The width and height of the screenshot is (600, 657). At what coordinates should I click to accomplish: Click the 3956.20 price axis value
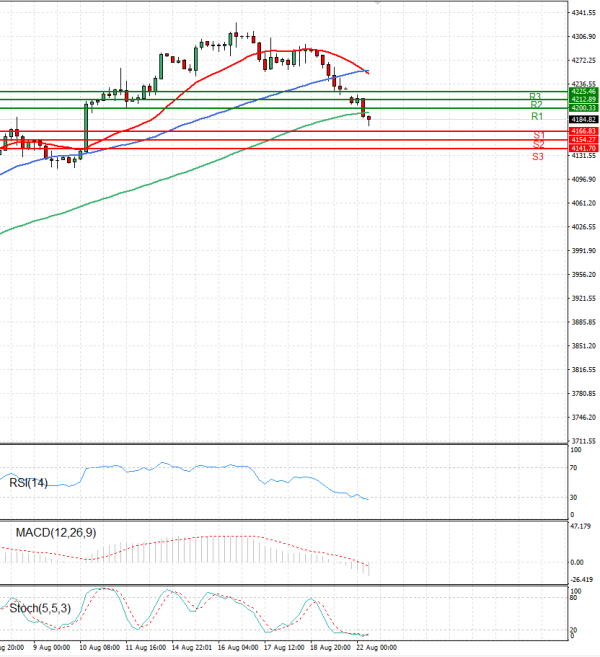584,274
